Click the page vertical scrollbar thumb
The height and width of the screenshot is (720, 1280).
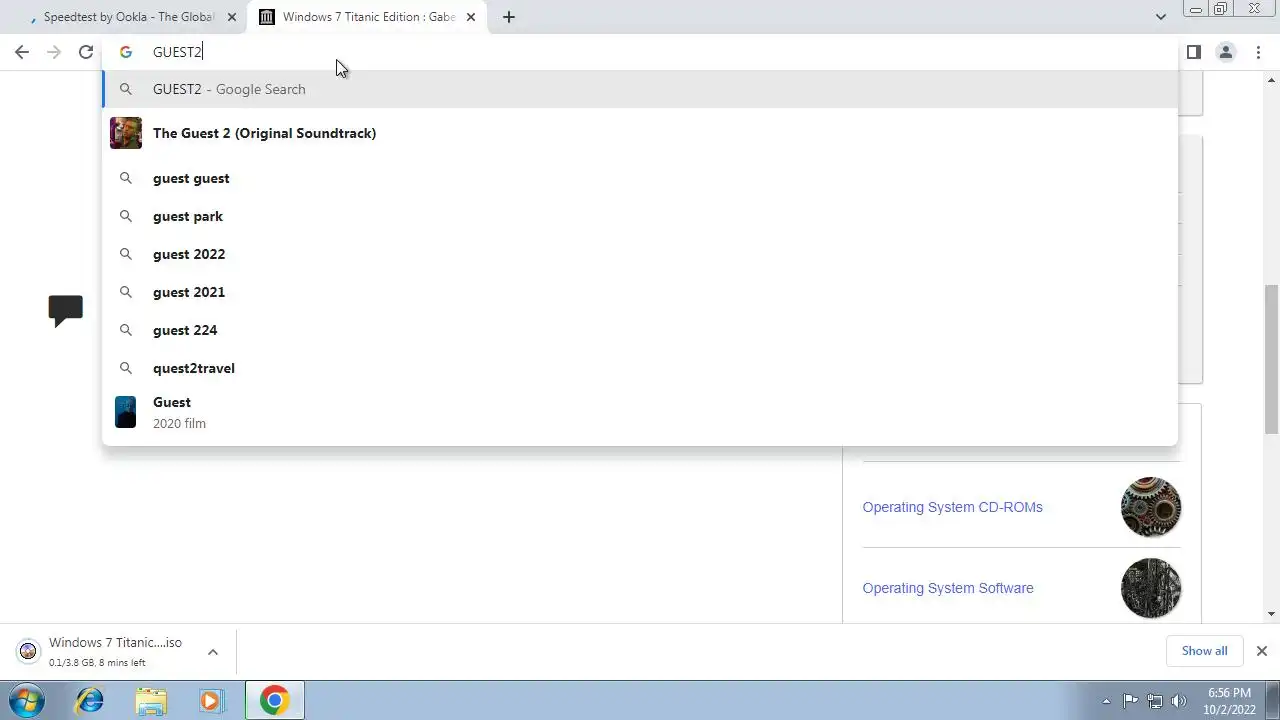(x=1272, y=360)
